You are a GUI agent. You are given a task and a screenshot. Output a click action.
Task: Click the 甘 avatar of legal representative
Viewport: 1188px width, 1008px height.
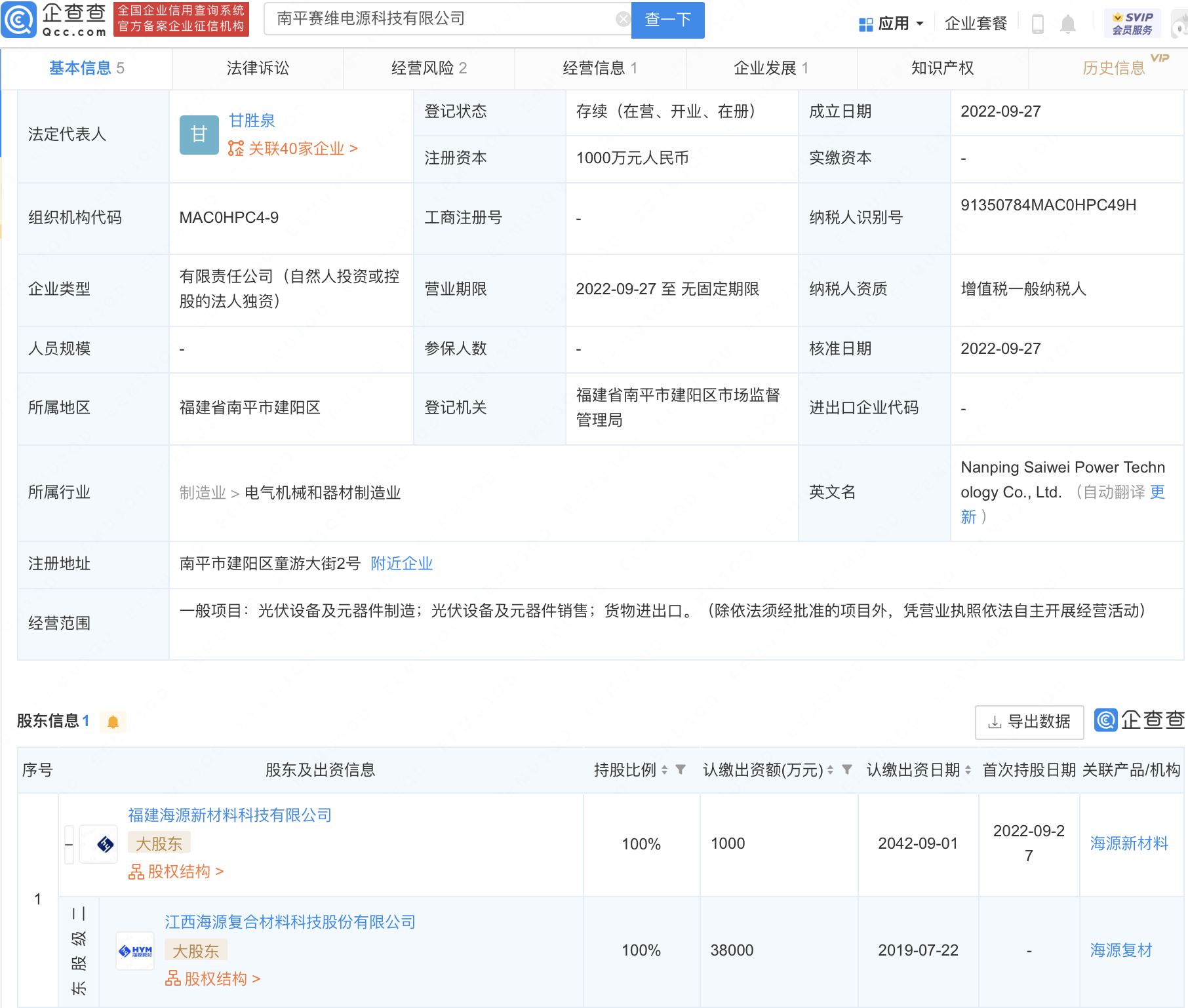[x=199, y=135]
